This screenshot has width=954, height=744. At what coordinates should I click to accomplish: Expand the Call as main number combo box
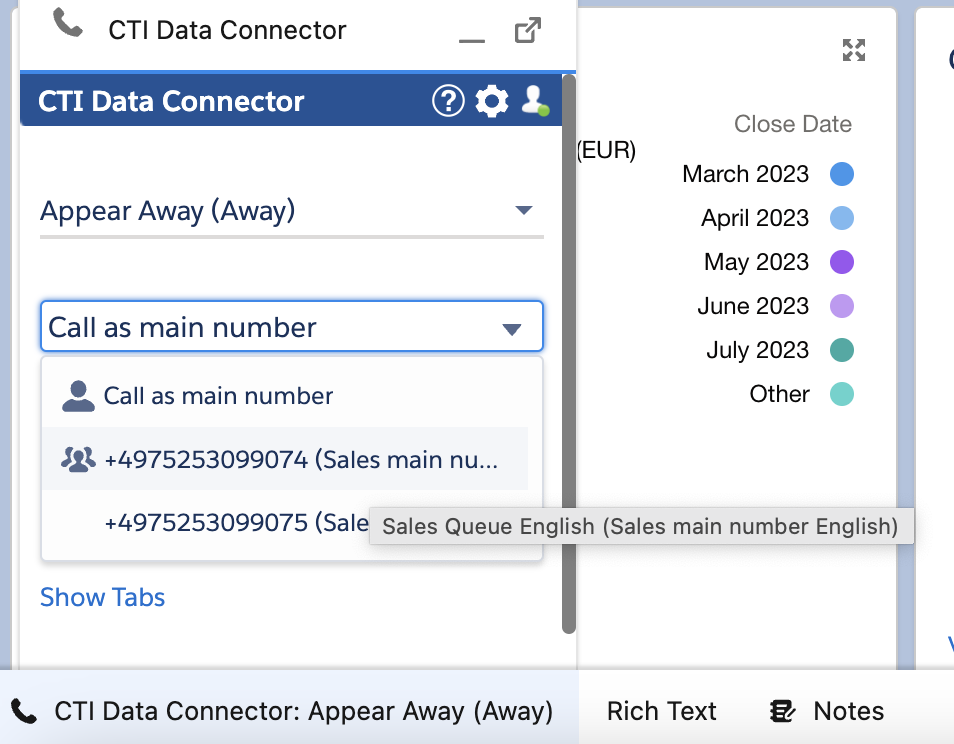pyautogui.click(x=291, y=326)
